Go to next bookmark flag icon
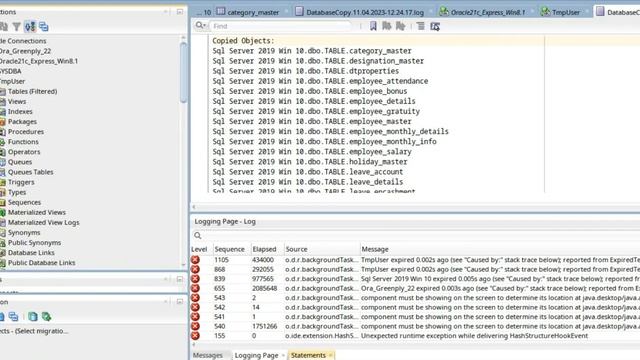 tap(400, 26)
